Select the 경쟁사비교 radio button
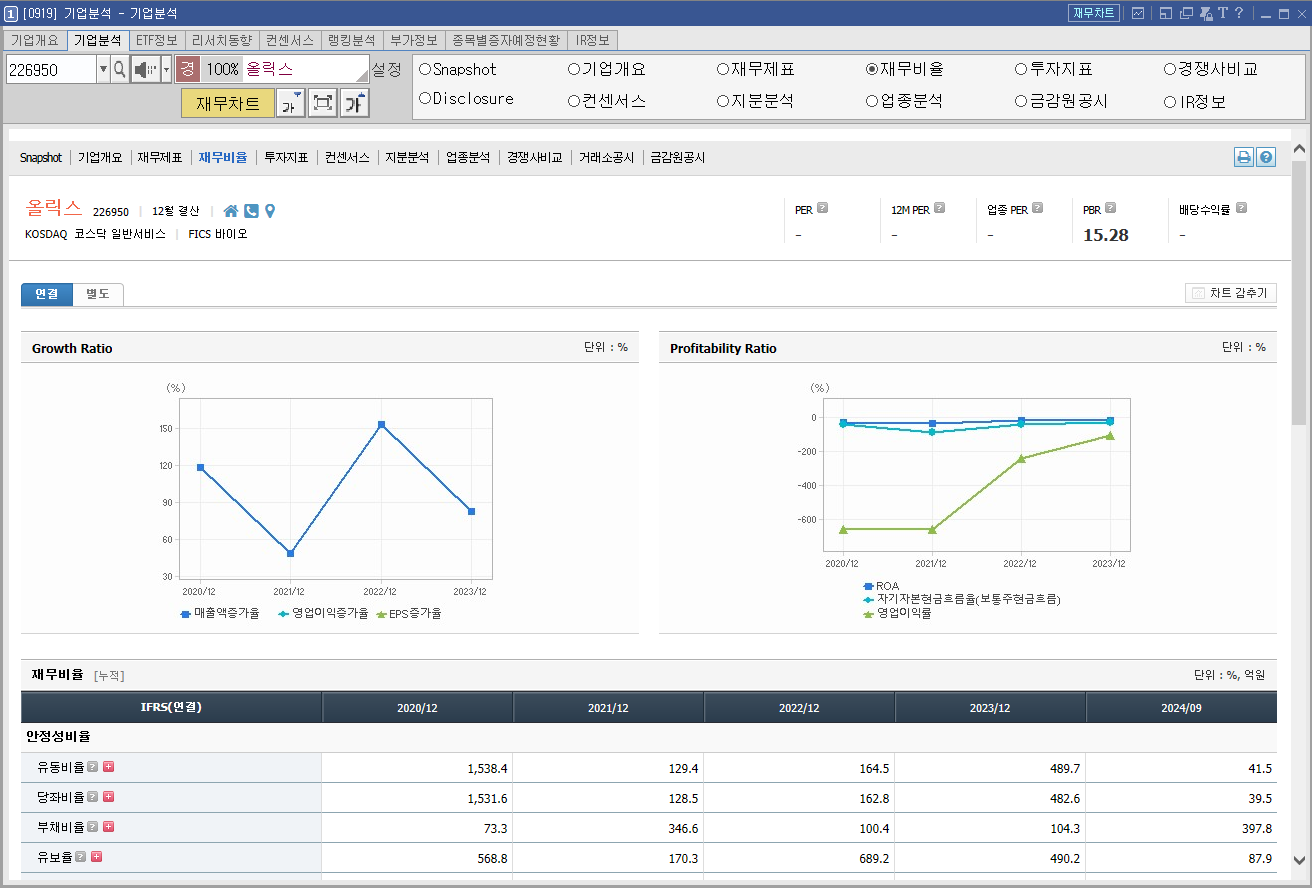1312x888 pixels. [1170, 69]
